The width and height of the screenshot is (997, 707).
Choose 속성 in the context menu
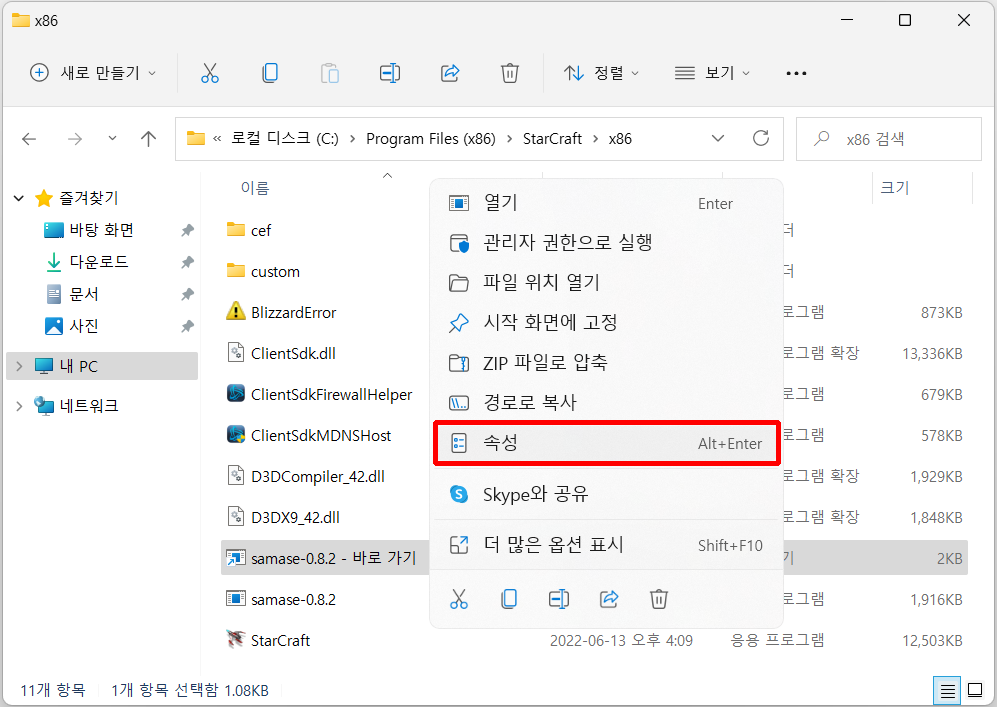(x=607, y=443)
